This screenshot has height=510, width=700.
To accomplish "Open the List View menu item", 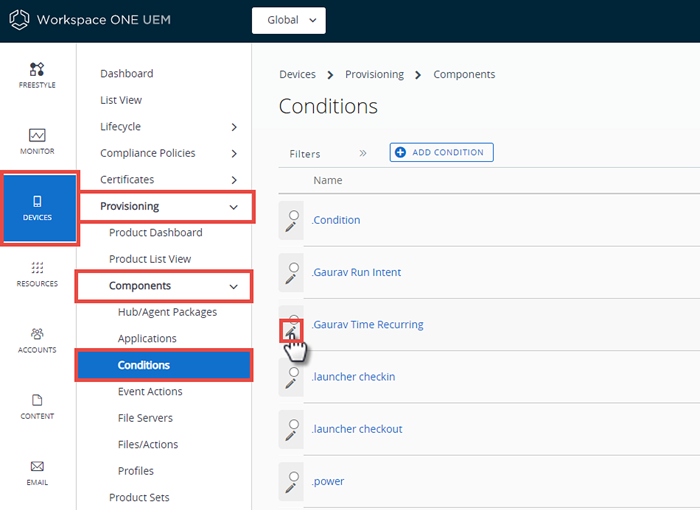I will pos(121,100).
